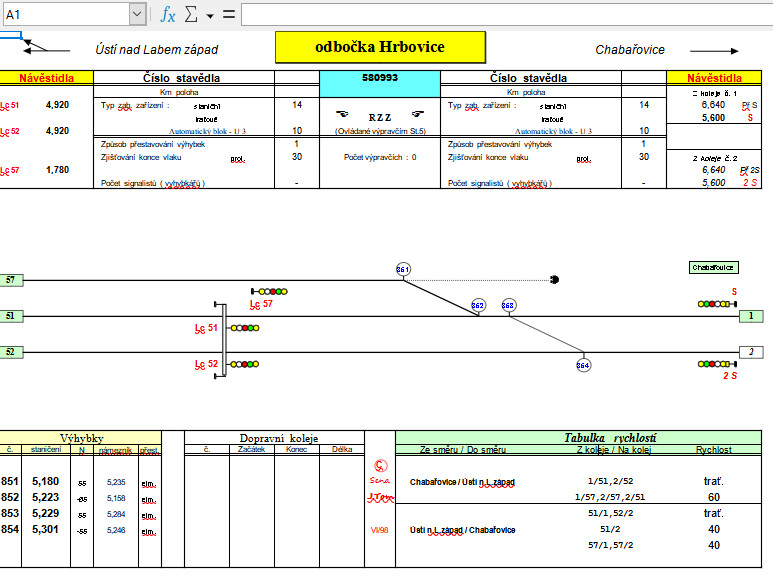This screenshot has width=773, height=576.
Task: Click inside the Name Box showing A1
Action: click(x=67, y=14)
